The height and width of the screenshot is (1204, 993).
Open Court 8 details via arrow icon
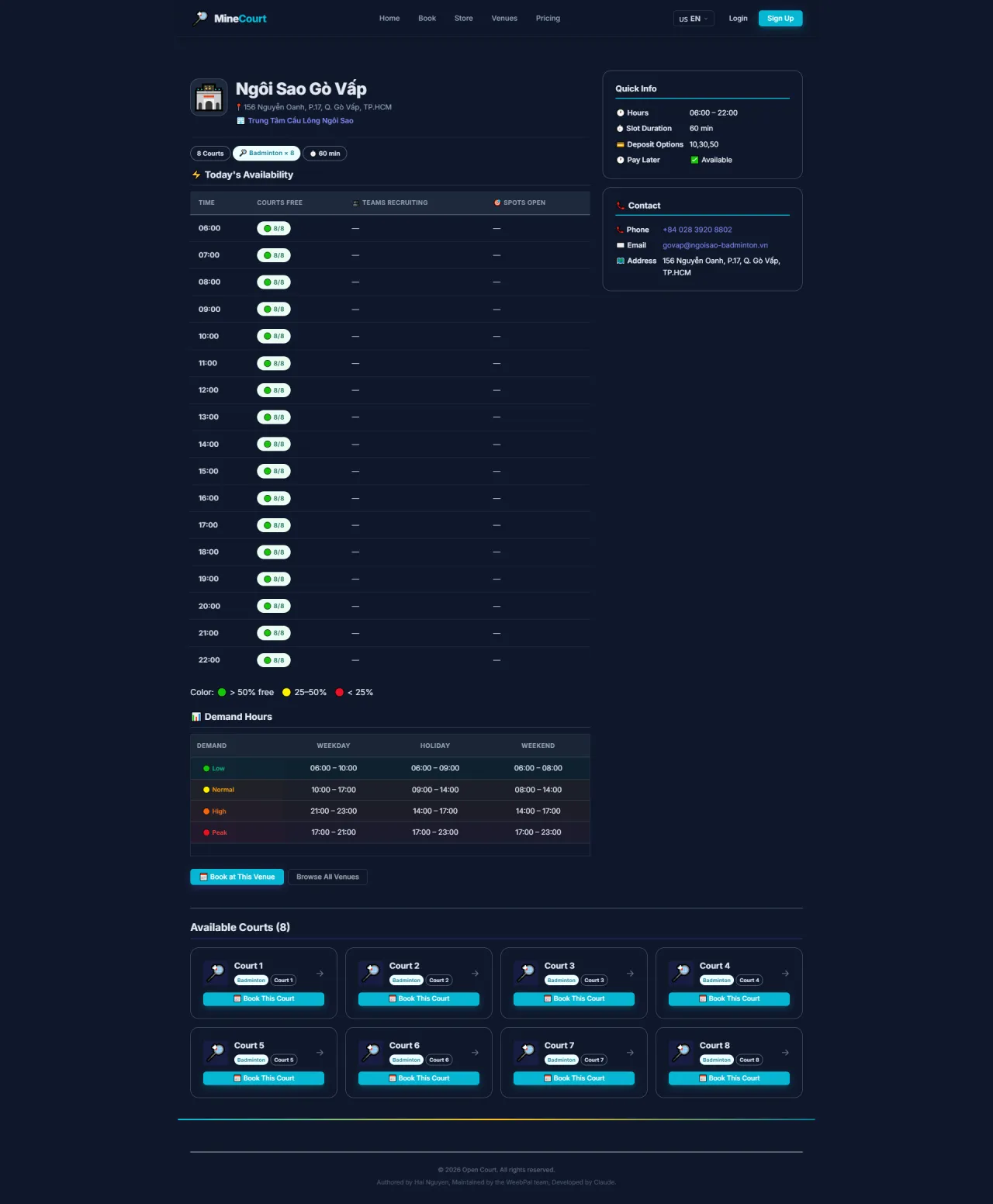pyautogui.click(x=785, y=1053)
